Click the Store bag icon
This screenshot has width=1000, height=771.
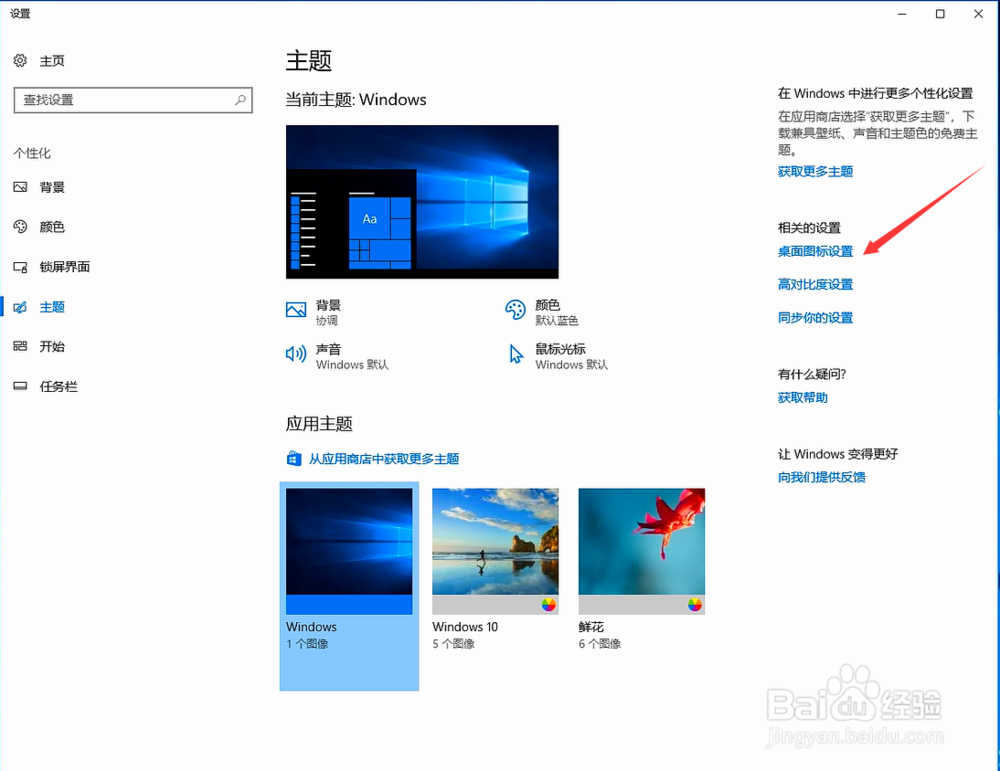pos(294,459)
